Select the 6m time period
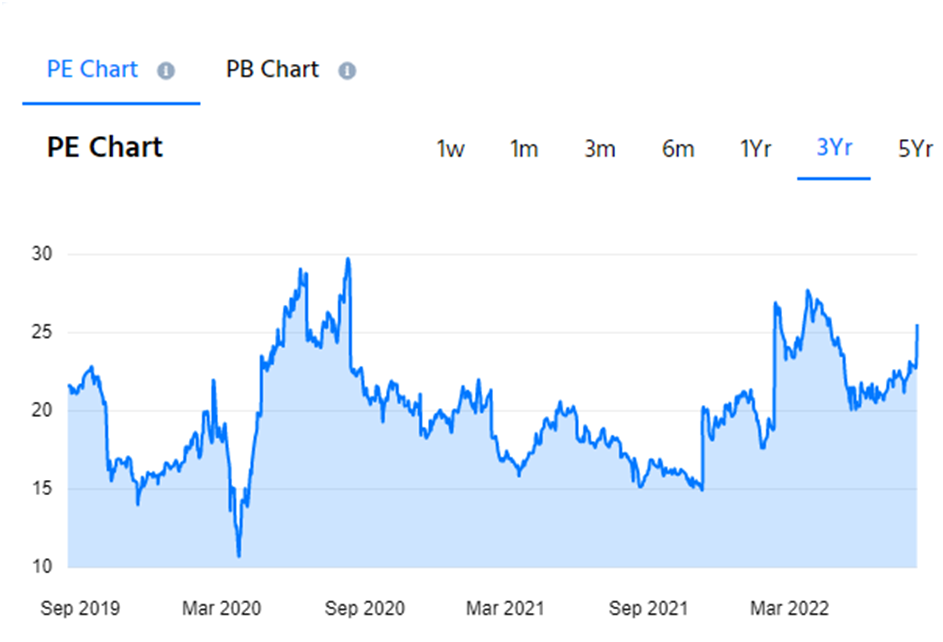This screenshot has width=943, height=642. pyautogui.click(x=677, y=149)
